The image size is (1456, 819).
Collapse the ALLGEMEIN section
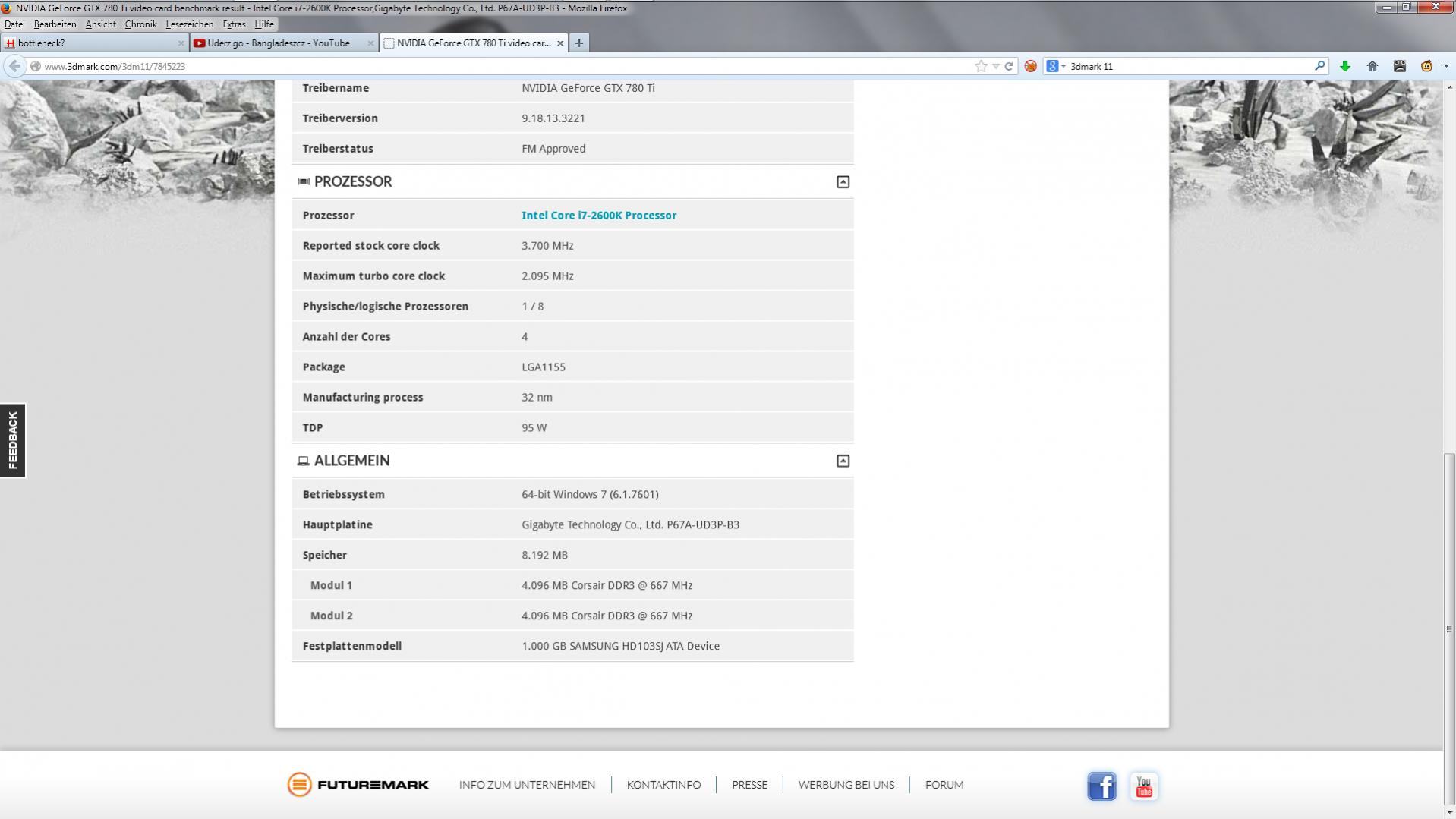tap(843, 461)
